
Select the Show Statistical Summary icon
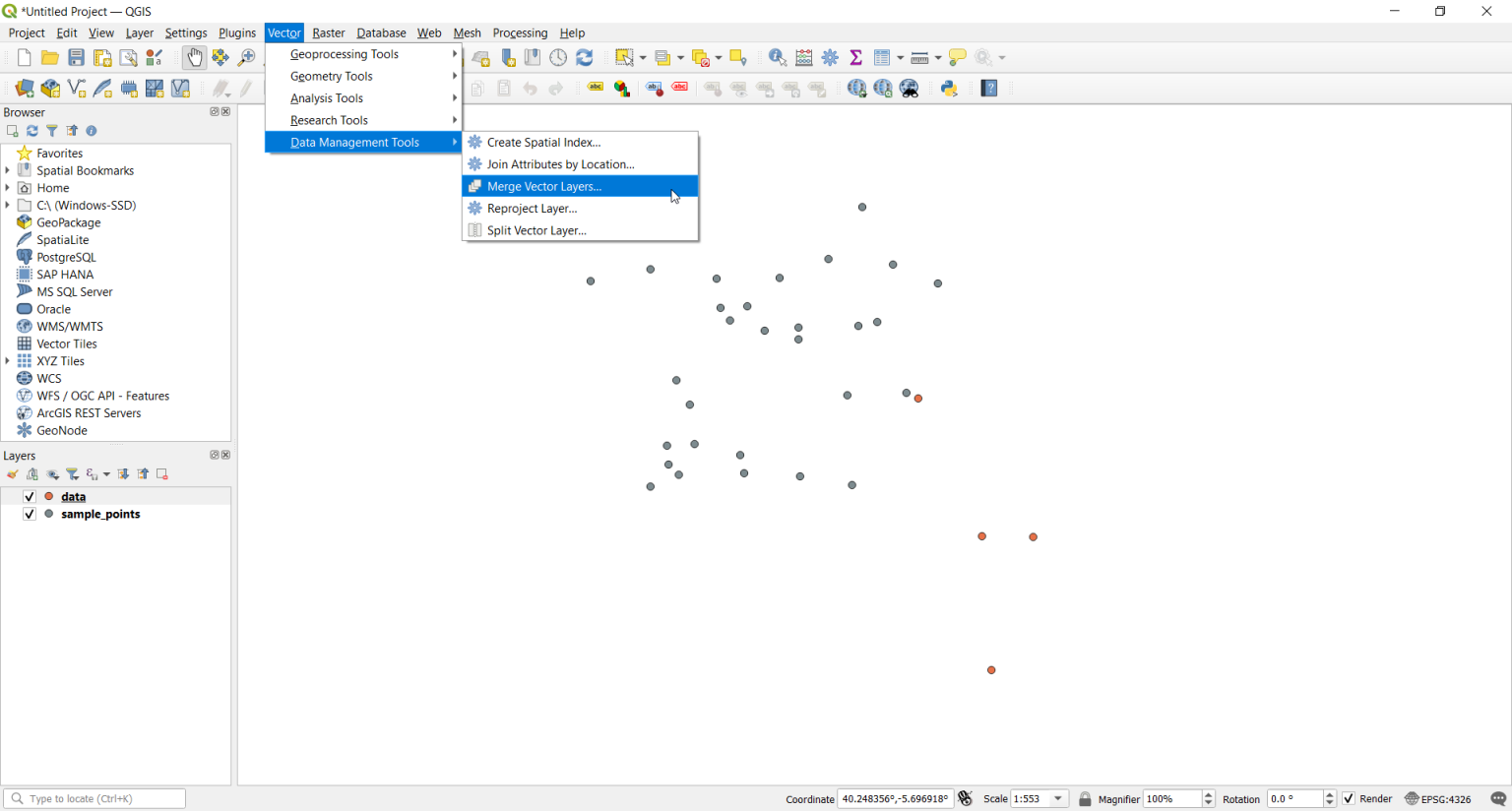point(855,57)
